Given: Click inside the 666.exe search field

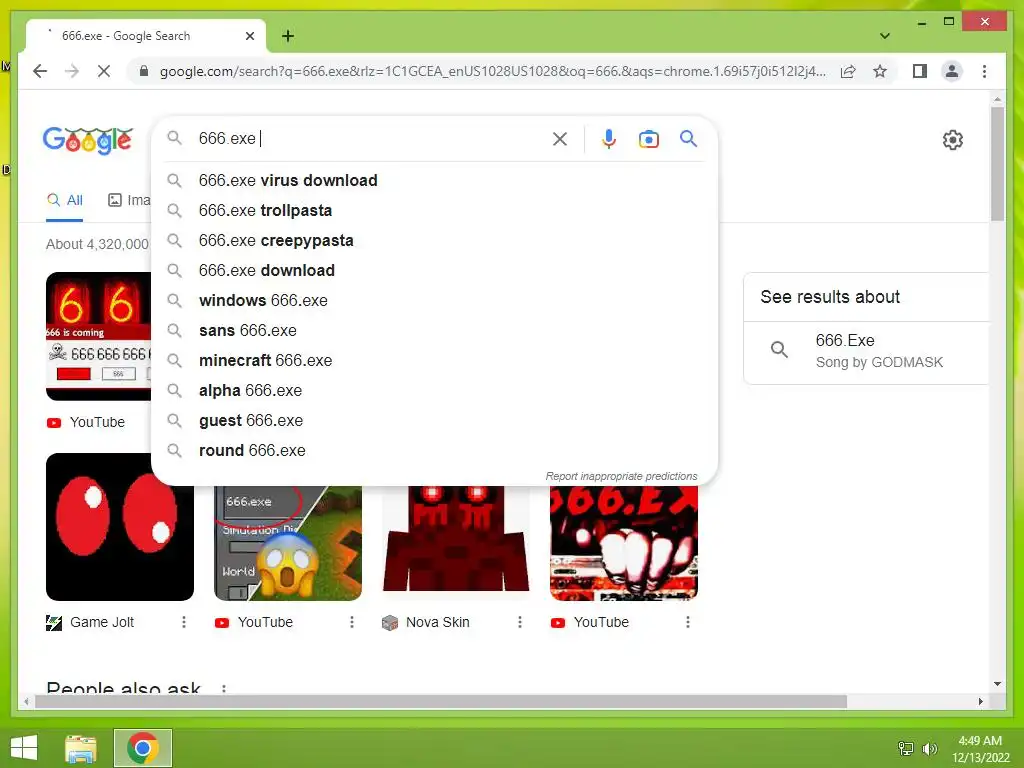Looking at the screenshot, I should pyautogui.click(x=372, y=138).
